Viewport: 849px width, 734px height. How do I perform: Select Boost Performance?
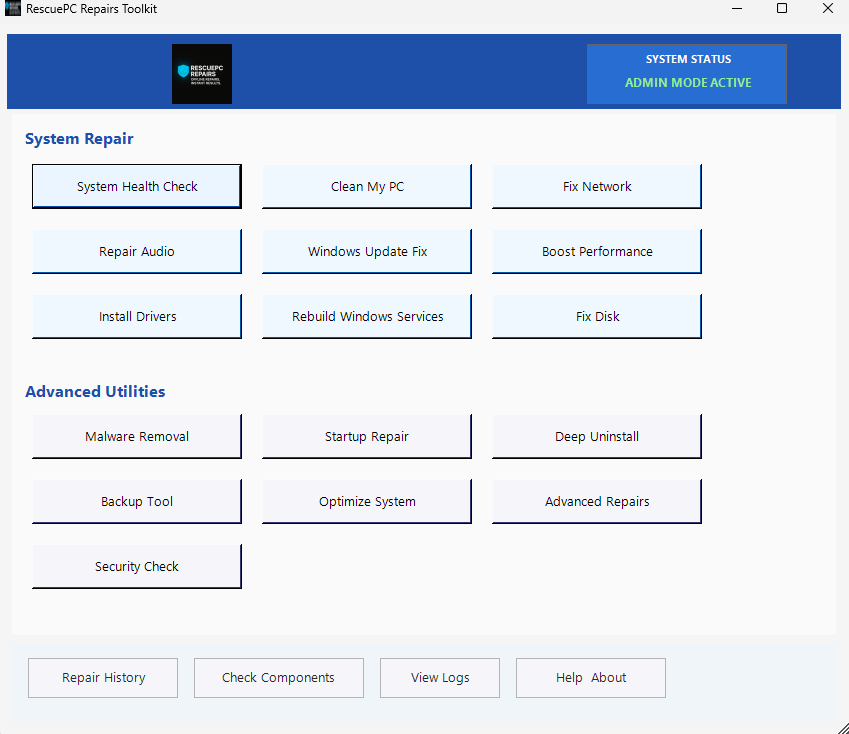(x=597, y=251)
